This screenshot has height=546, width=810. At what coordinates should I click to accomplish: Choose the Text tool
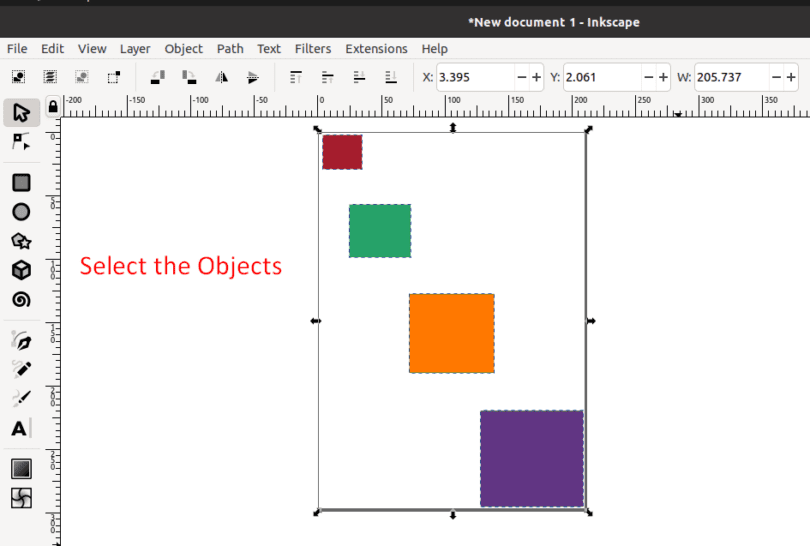pos(20,428)
